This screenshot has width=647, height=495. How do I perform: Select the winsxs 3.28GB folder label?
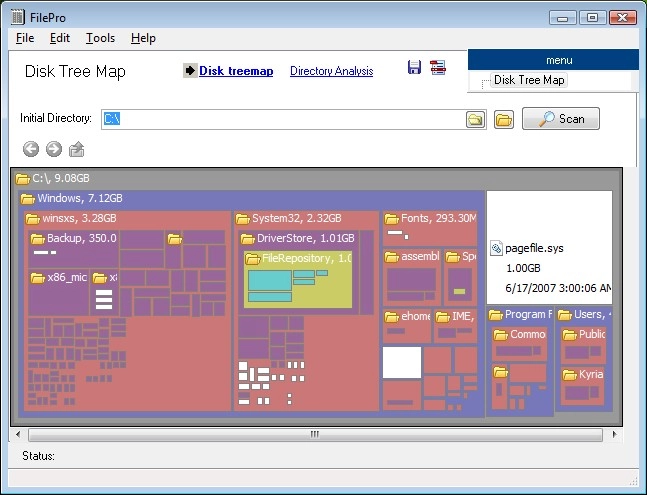[x=79, y=218]
